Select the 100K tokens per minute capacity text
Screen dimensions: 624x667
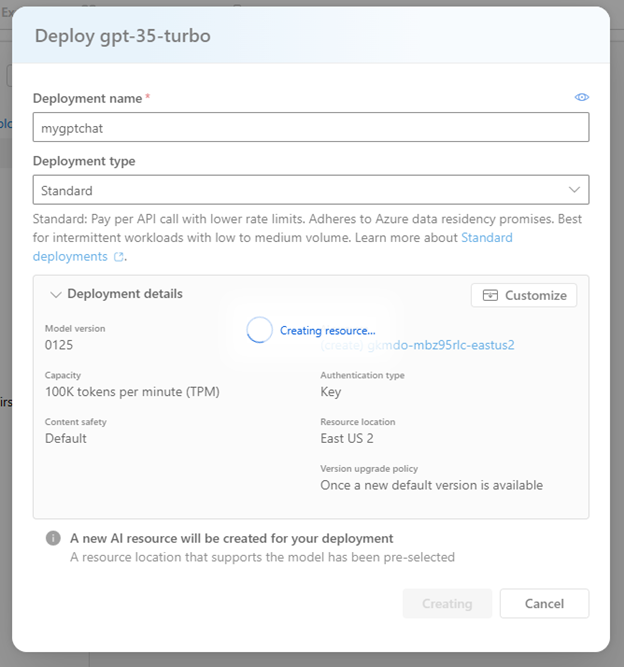132,391
